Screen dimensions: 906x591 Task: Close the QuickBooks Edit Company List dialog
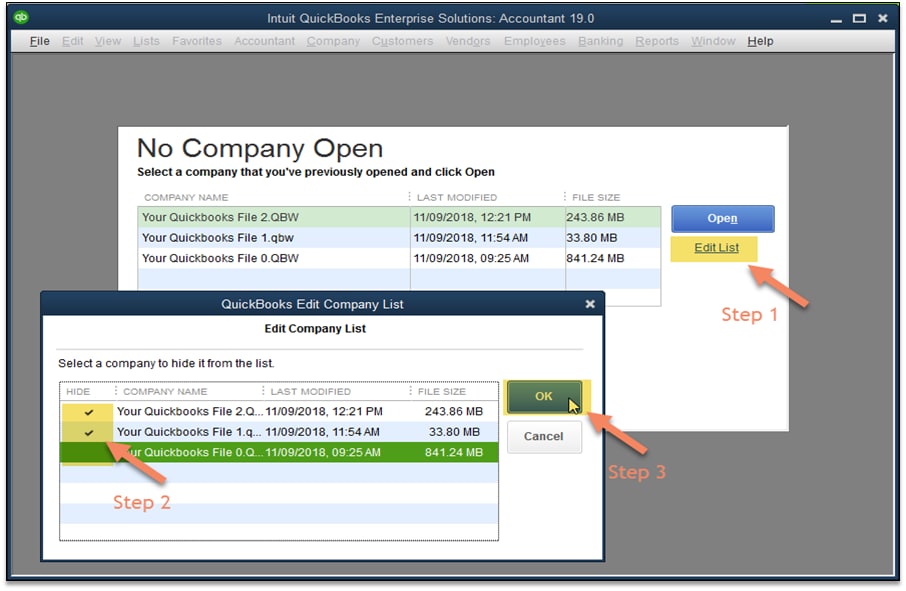(590, 304)
